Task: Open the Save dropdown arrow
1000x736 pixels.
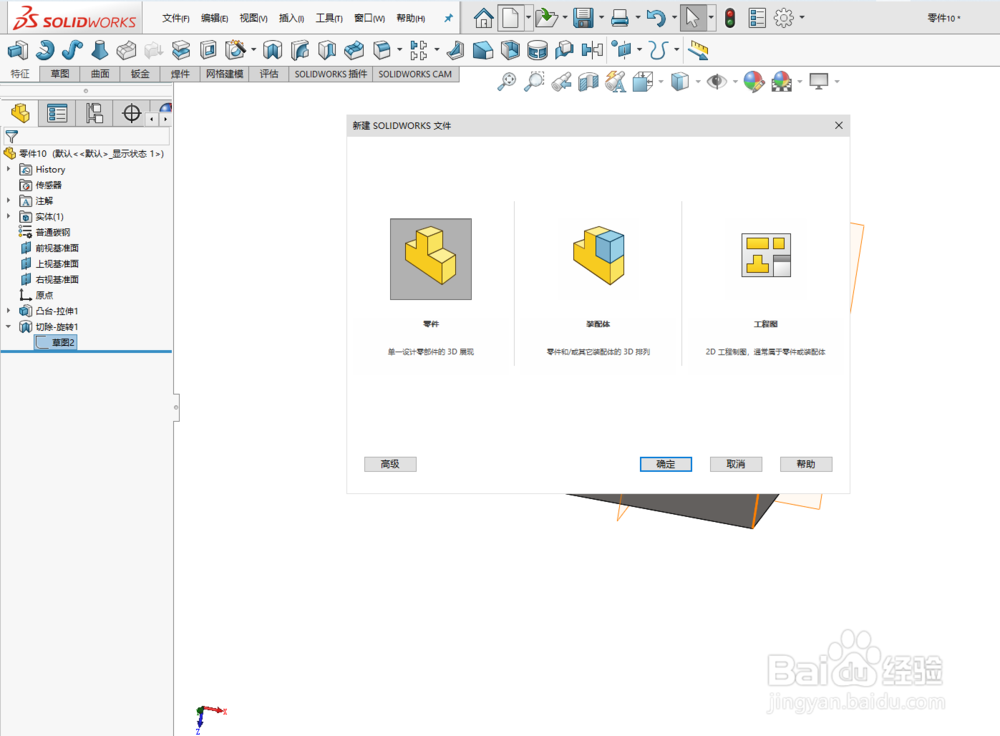Action: pos(601,18)
